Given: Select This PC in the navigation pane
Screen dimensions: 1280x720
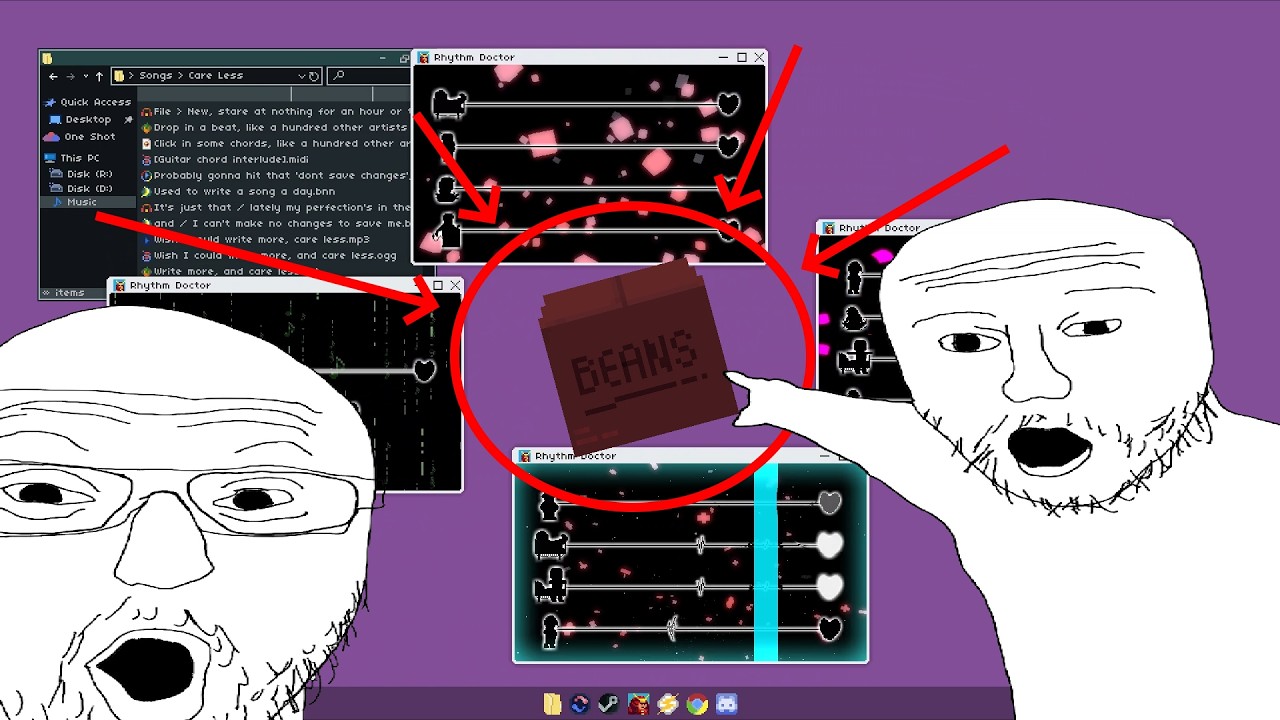Looking at the screenshot, I should tap(72, 158).
